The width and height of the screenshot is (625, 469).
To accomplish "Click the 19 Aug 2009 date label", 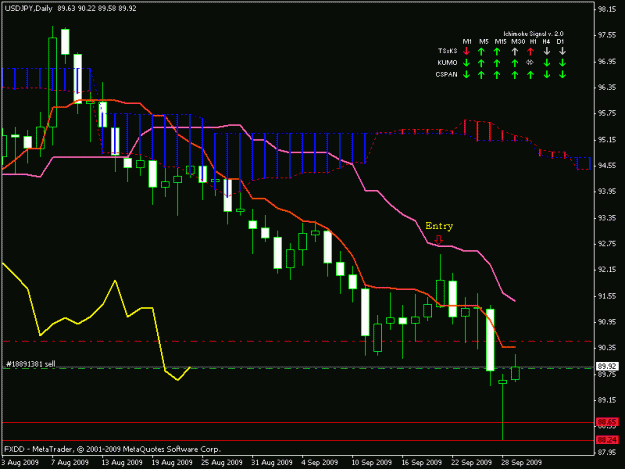I will tap(172, 462).
